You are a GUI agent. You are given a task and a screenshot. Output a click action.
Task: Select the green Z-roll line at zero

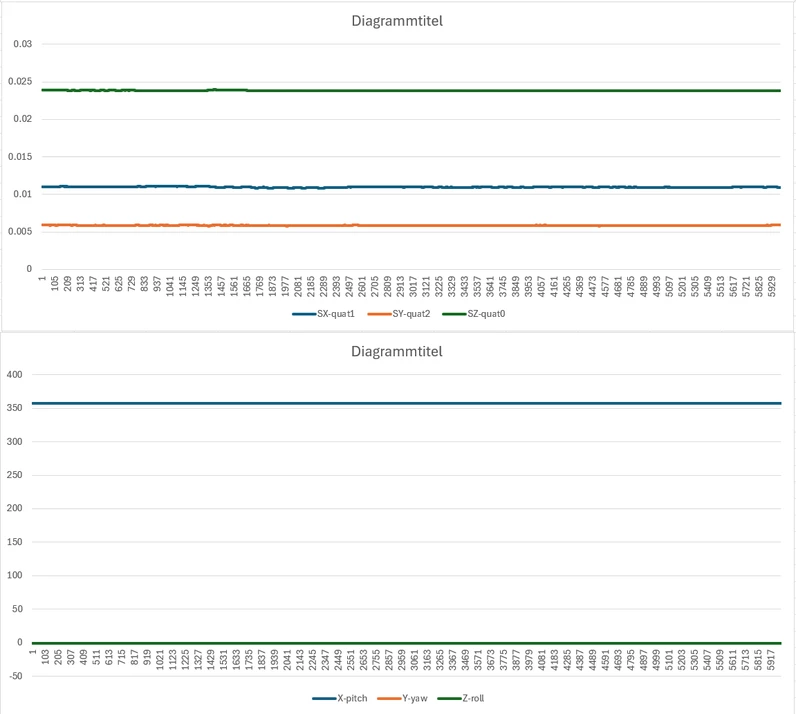tap(406, 643)
